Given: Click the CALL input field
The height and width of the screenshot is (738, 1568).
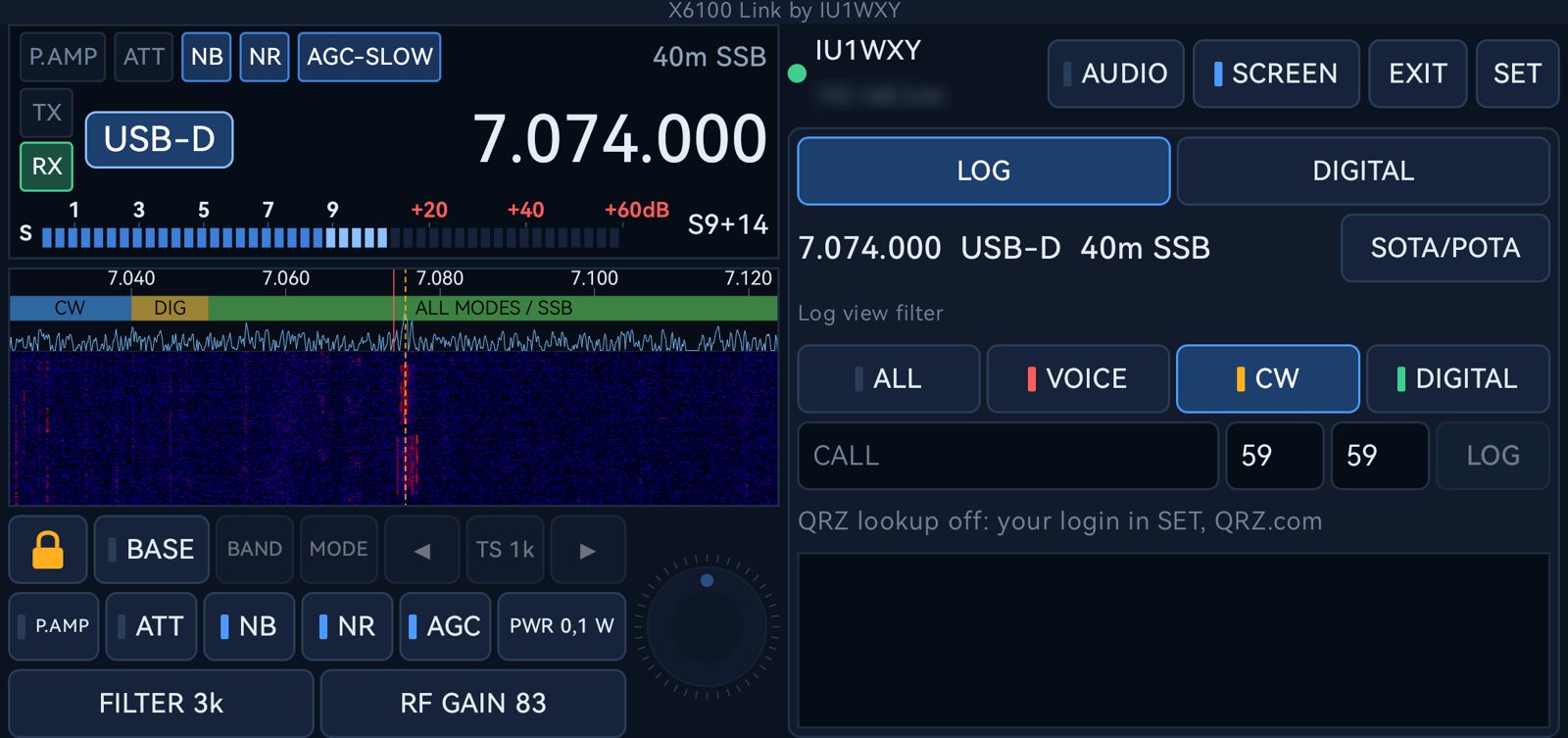Looking at the screenshot, I should coord(1008,456).
